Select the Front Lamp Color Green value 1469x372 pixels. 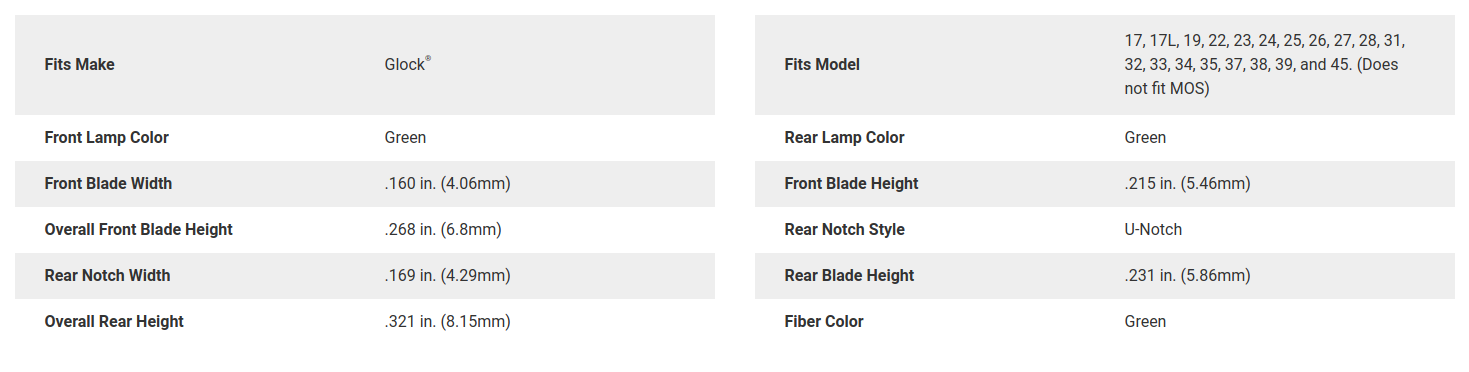405,138
